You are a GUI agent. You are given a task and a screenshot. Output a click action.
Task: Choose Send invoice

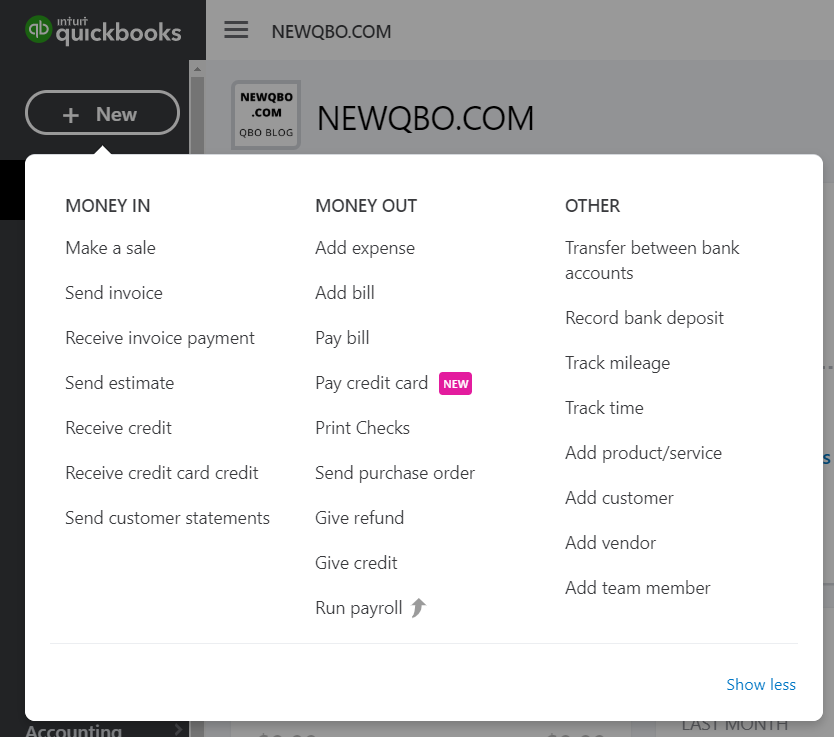tap(114, 293)
